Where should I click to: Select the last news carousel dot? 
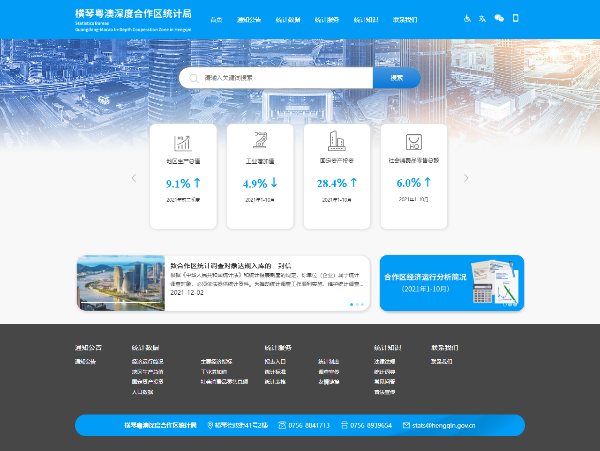[363, 304]
